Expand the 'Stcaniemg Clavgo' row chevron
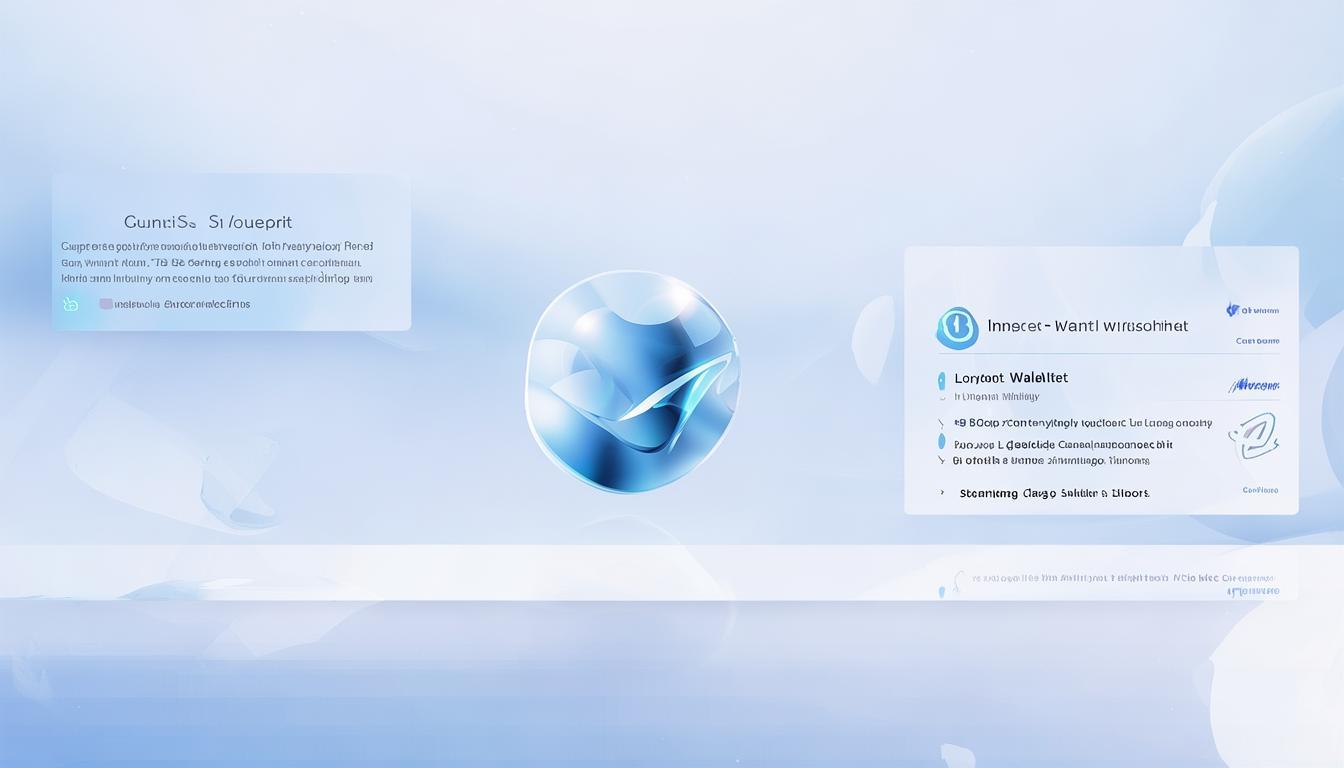Screen dimensions: 1344x768 coord(941,493)
